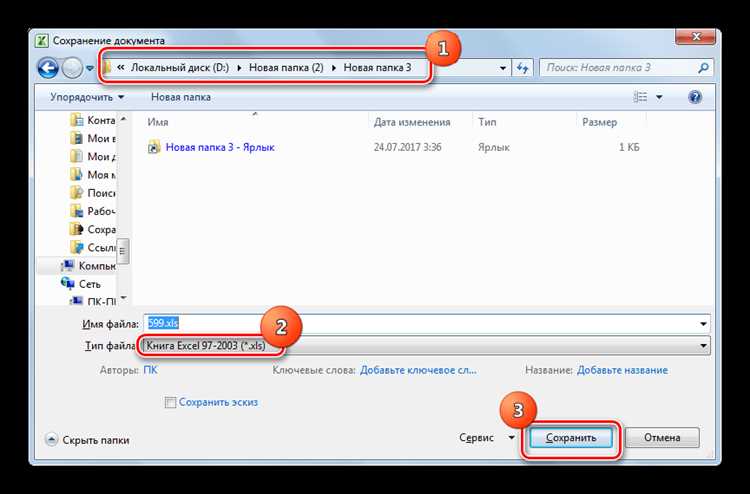Open the recent locations dropdown arrow
This screenshot has height=494, width=750.
89,68
